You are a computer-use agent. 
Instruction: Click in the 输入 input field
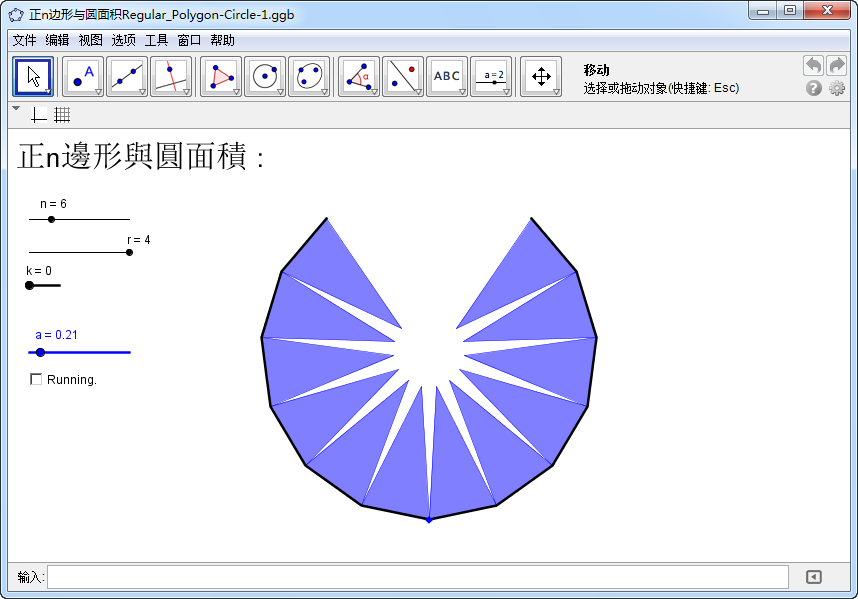click(417, 577)
